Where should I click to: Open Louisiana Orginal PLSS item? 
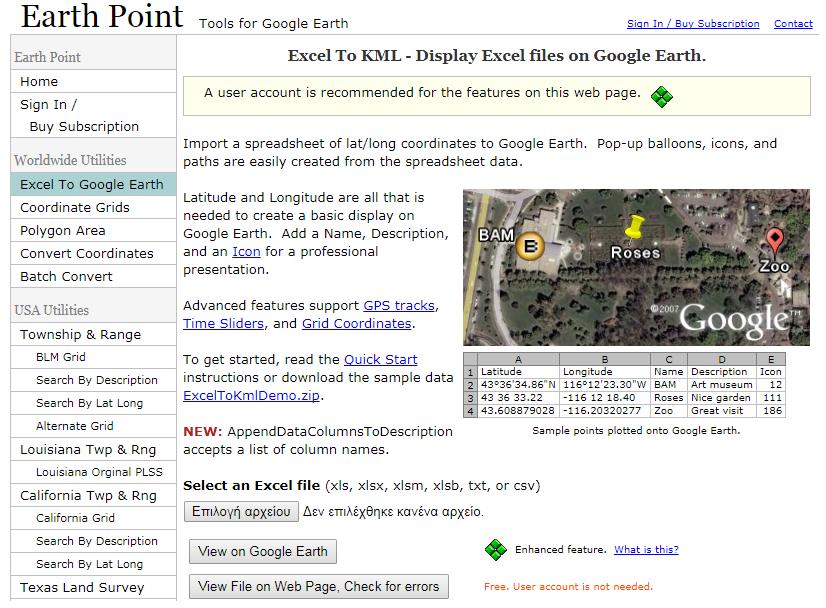pyautogui.click(x=93, y=472)
